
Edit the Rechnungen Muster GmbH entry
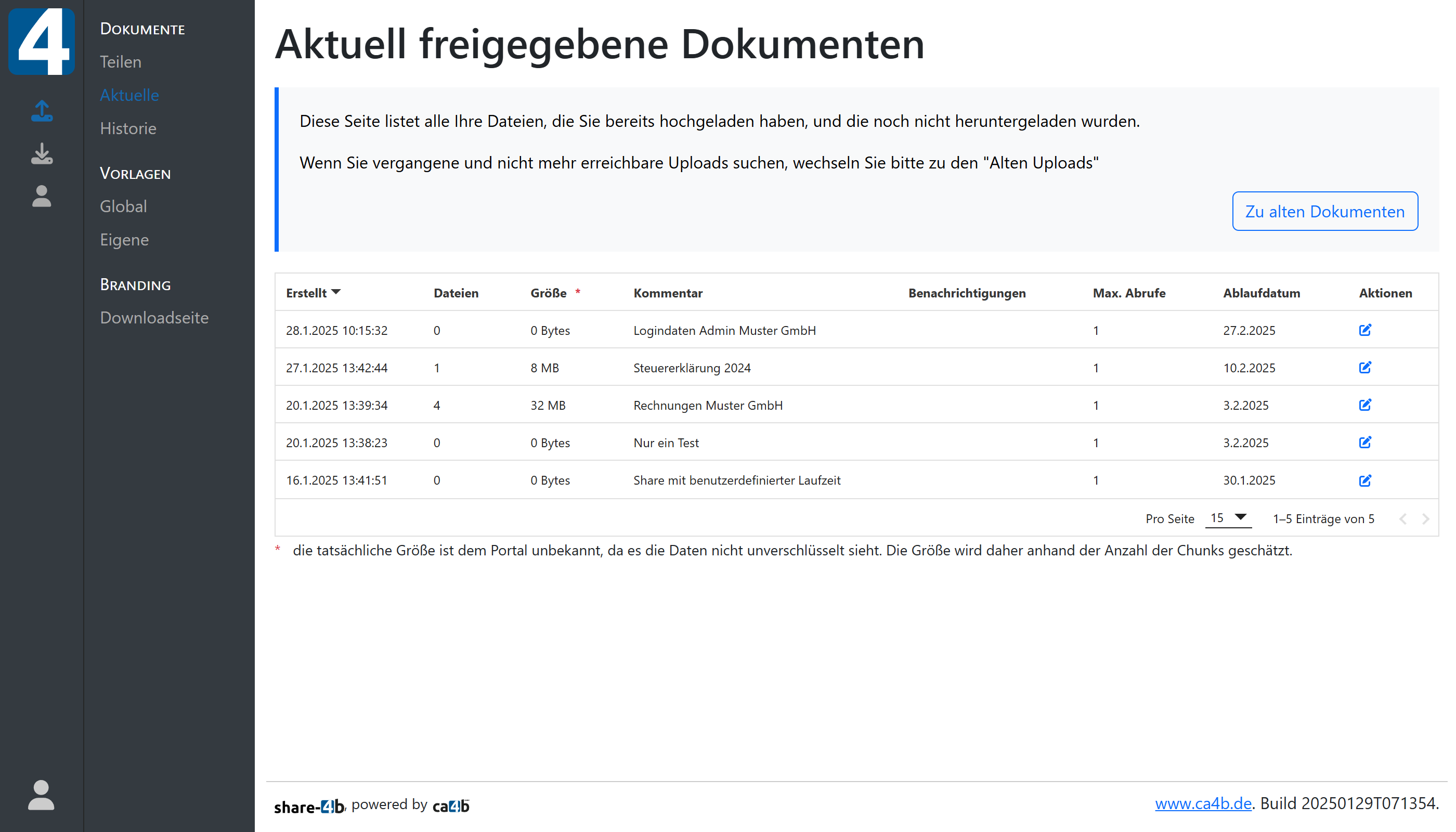tap(1366, 405)
